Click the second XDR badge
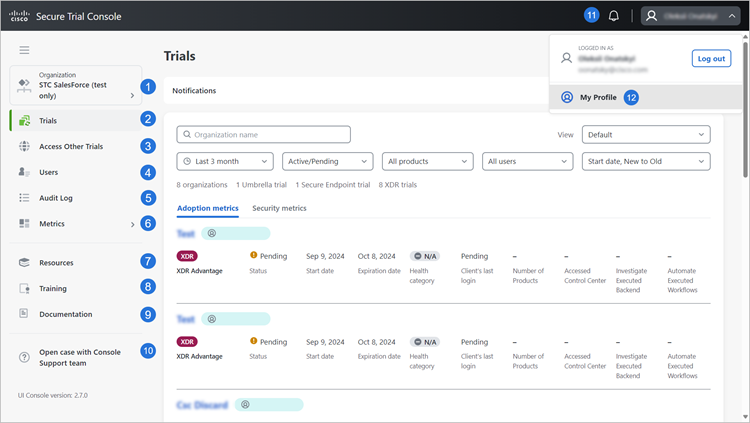The image size is (750, 423). pos(187,342)
